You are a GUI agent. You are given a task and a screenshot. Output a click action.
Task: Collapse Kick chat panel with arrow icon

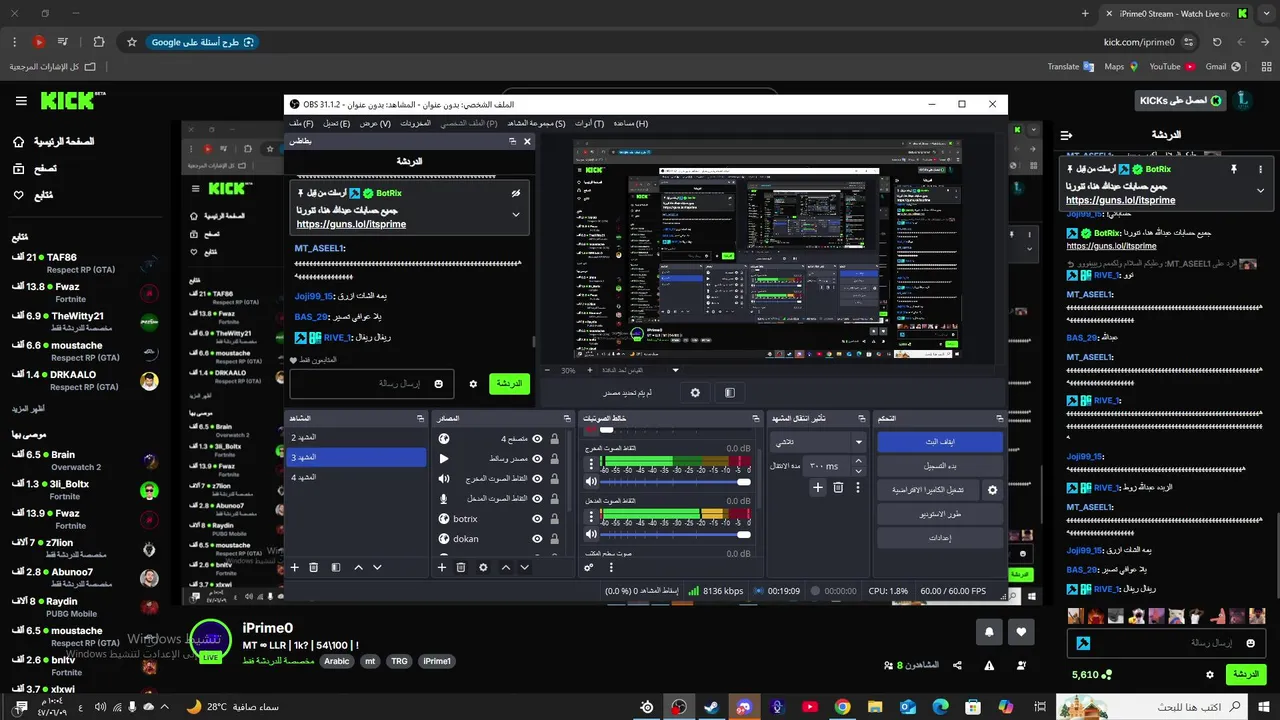tap(1066, 135)
